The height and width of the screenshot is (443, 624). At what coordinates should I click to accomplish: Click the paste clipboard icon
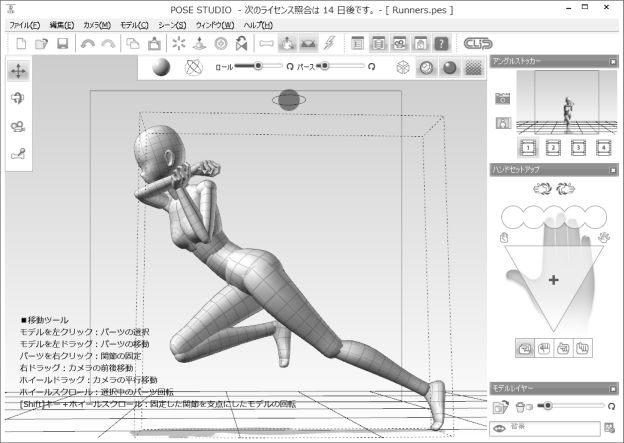pos(154,43)
